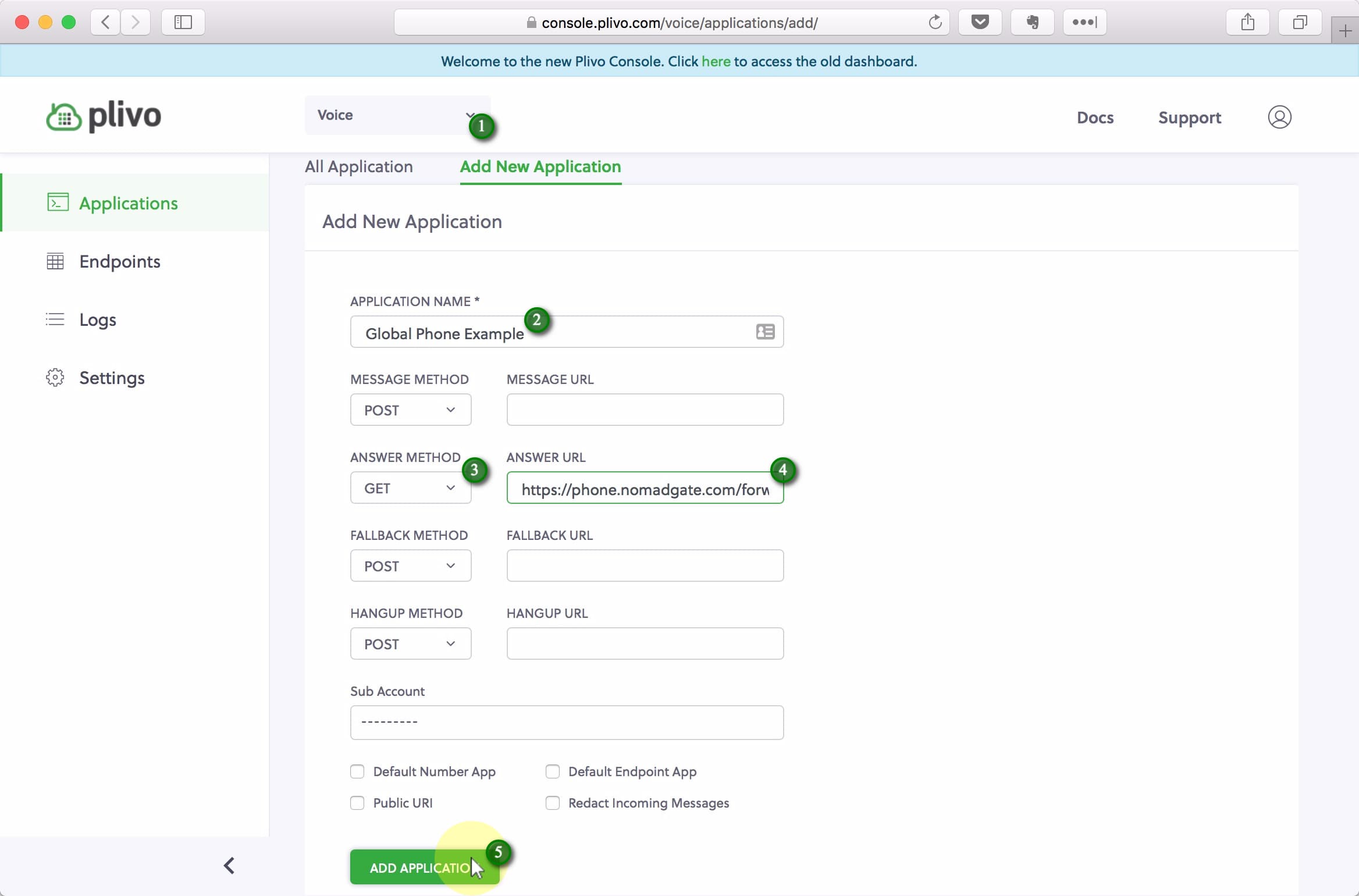
Task: Click into the Message URL field
Action: (645, 410)
